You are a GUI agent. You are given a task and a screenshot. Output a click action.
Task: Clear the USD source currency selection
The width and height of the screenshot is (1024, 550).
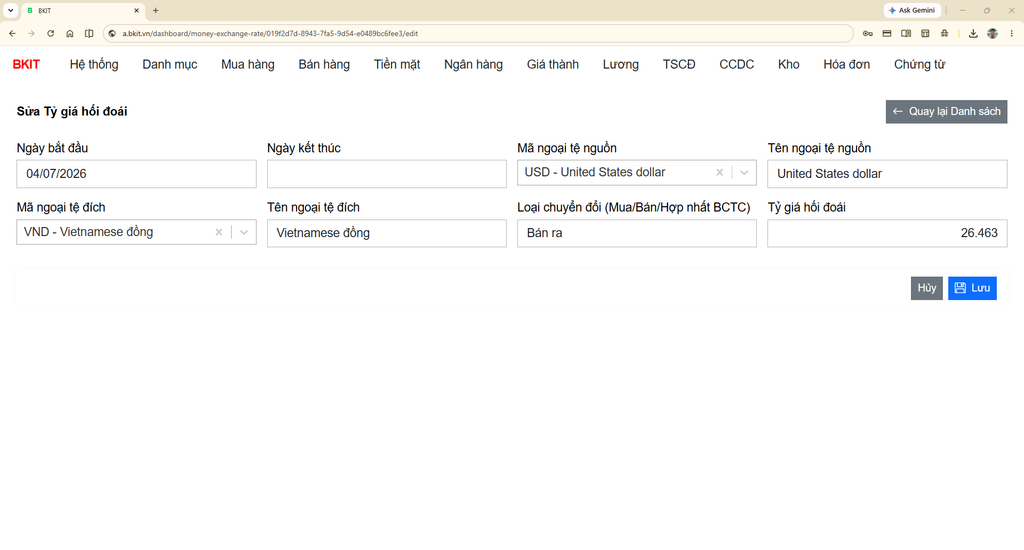click(x=720, y=172)
